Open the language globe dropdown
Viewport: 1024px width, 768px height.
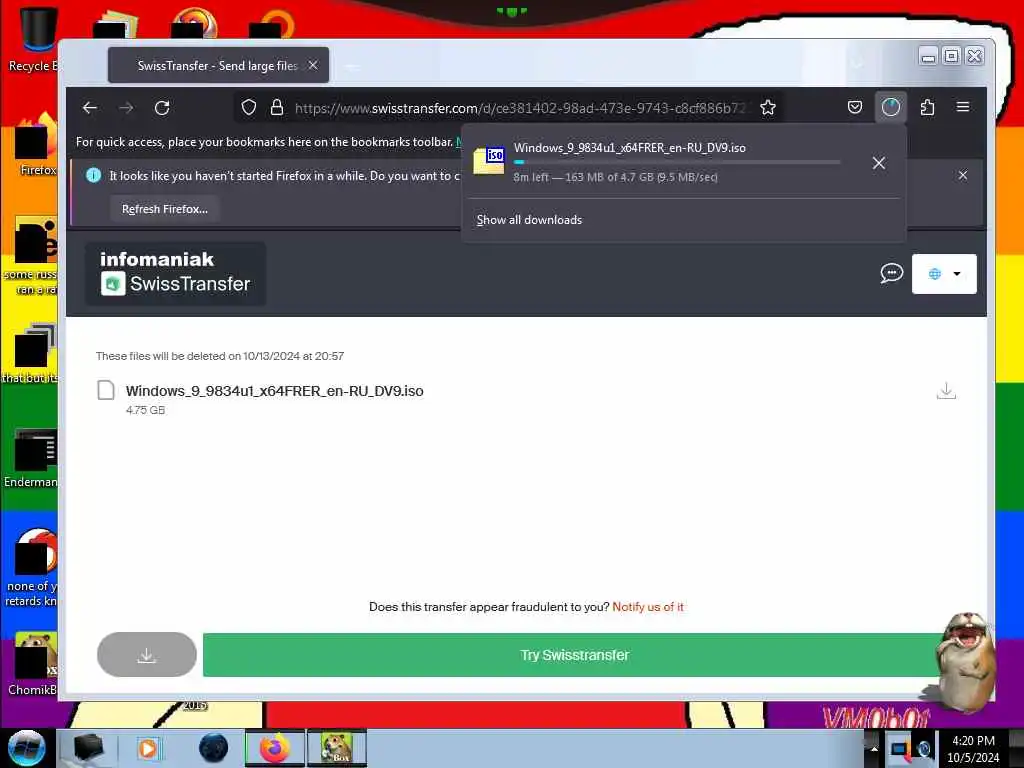point(944,274)
